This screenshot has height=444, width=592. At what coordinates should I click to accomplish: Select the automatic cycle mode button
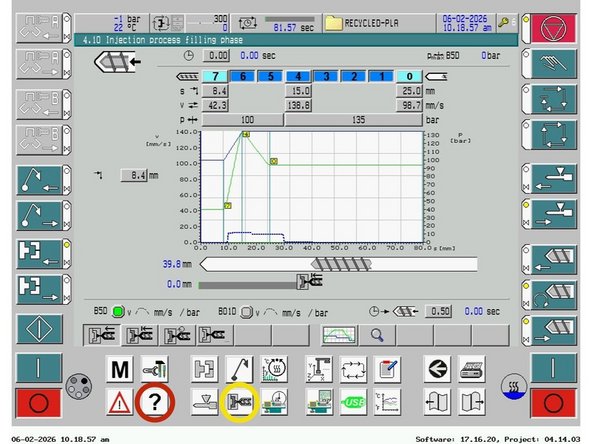point(553,135)
